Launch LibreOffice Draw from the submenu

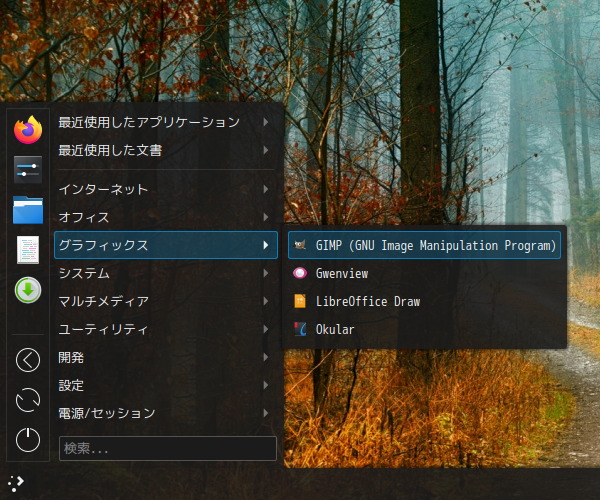[x=424, y=301]
